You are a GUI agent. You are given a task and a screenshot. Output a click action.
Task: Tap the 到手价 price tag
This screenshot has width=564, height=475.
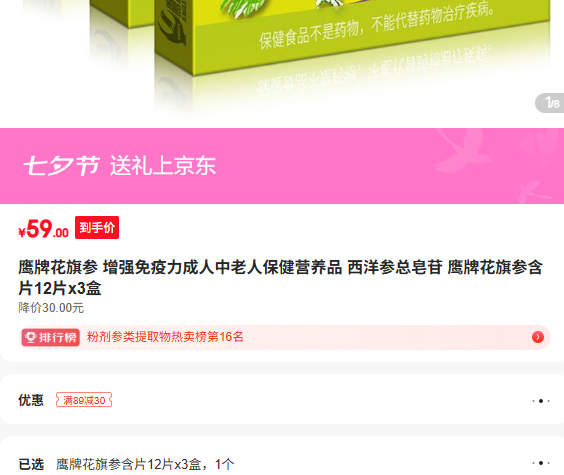pos(97,228)
